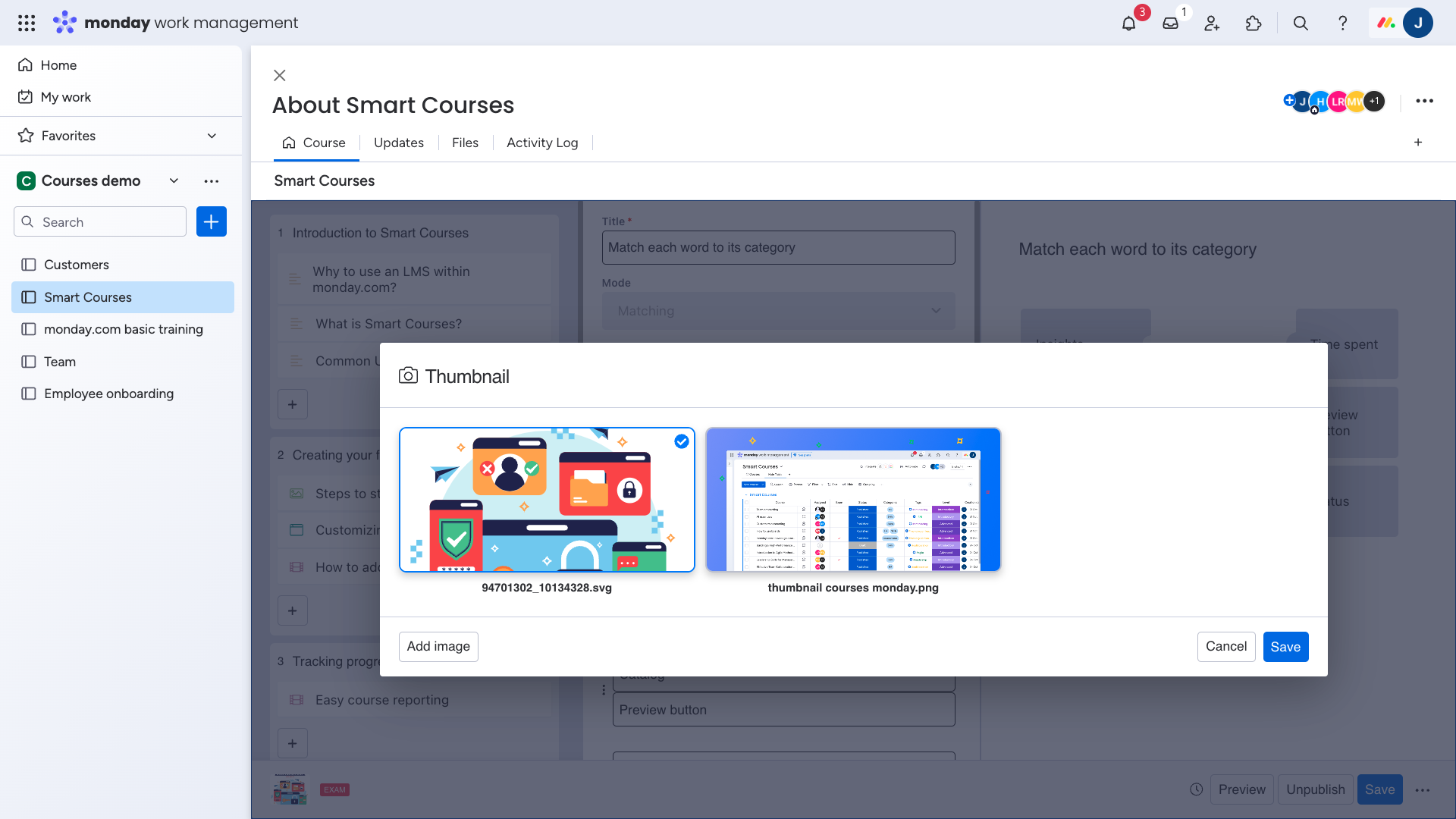The image size is (1456, 819).
Task: Save the thumbnail selection
Action: coord(1285,647)
